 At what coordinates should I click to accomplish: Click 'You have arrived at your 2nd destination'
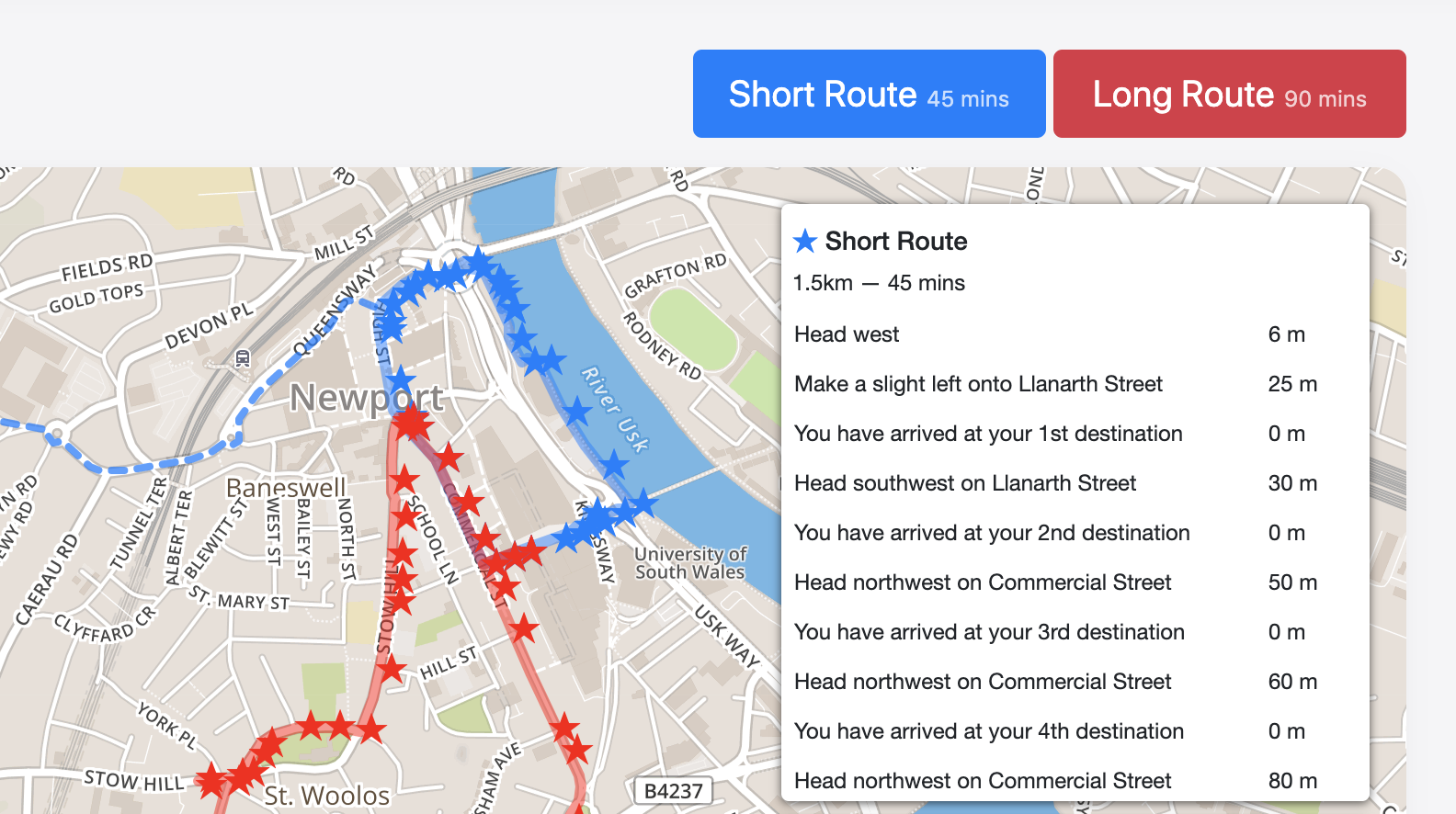pos(992,533)
